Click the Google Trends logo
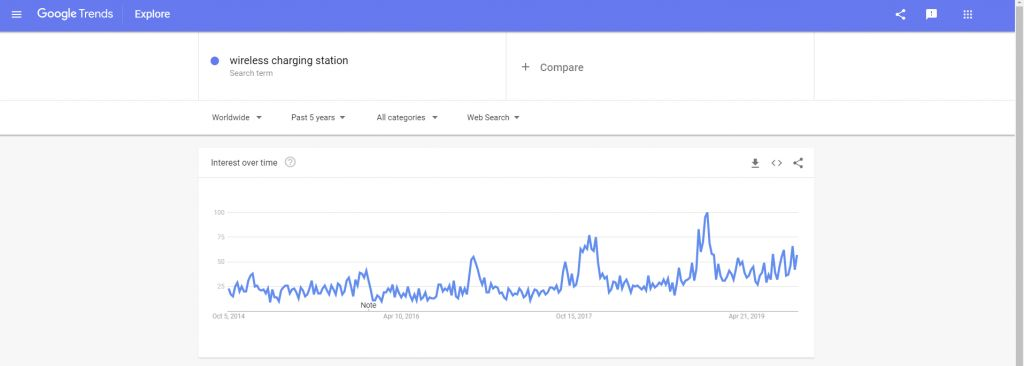This screenshot has width=1024, height=366. pos(75,14)
